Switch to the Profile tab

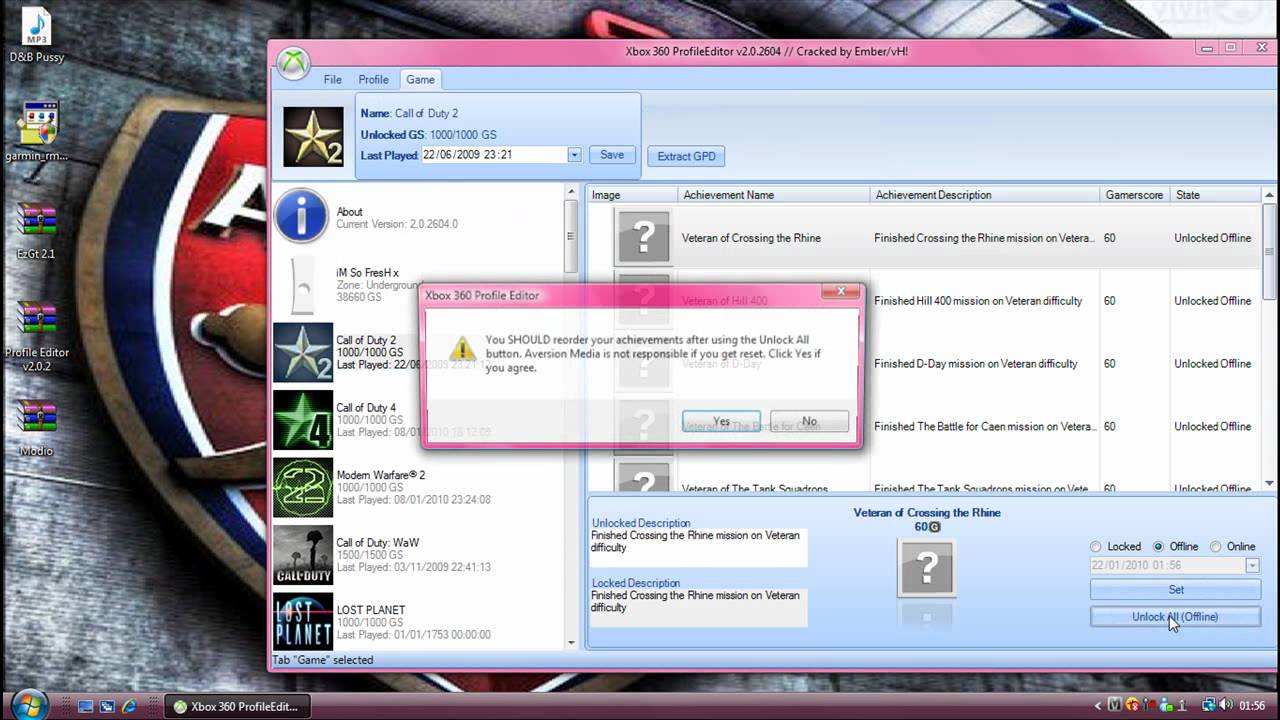(373, 80)
